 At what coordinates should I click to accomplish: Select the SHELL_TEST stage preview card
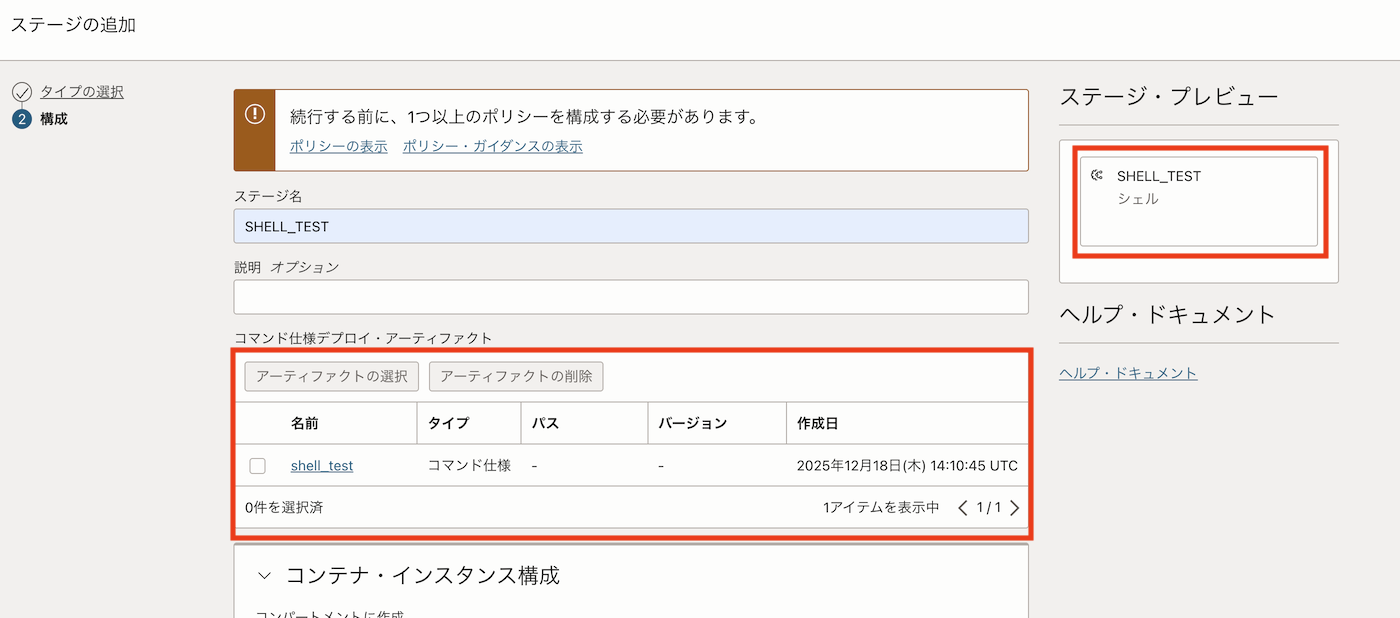1198,201
